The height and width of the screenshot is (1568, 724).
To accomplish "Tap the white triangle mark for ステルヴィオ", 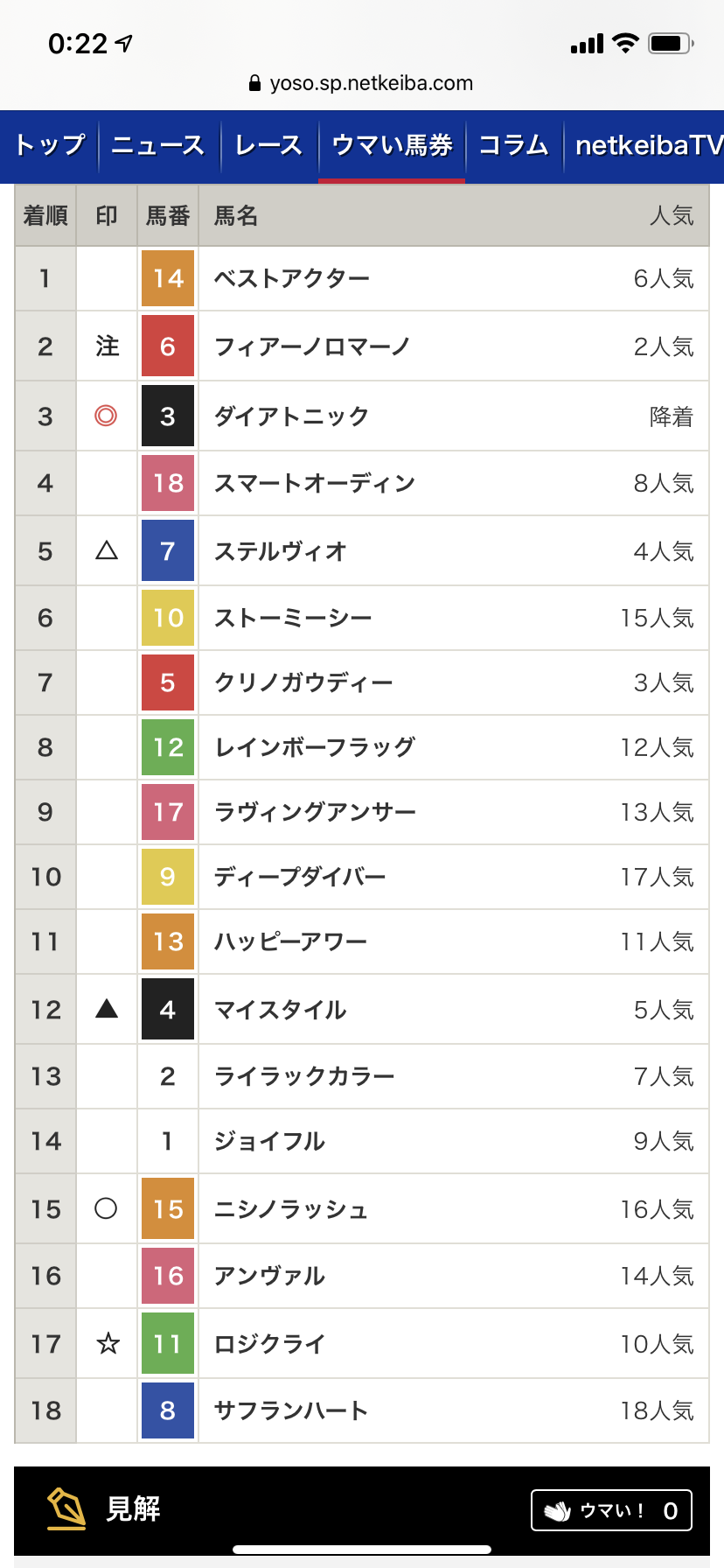I will 107,550.
